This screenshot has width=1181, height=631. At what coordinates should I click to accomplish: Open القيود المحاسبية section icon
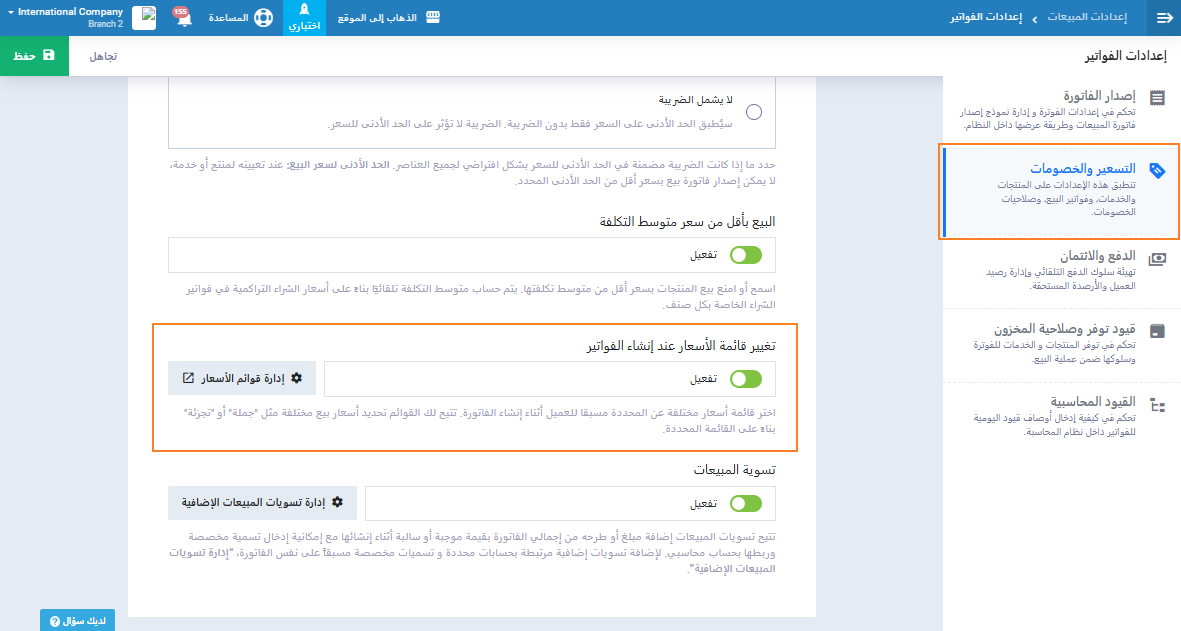tap(1157, 405)
